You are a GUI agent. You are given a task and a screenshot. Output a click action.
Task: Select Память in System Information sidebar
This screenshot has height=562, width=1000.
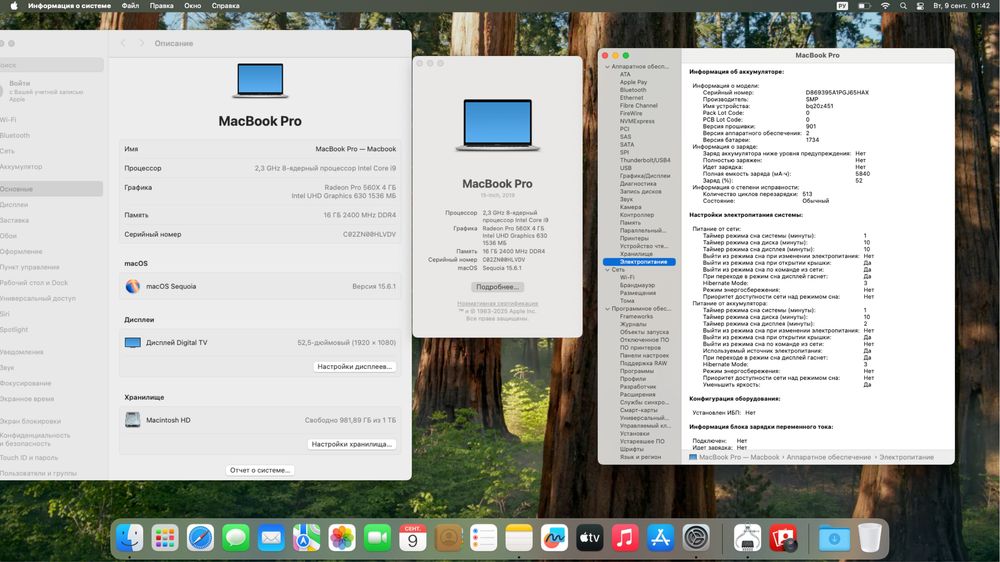(x=630, y=223)
